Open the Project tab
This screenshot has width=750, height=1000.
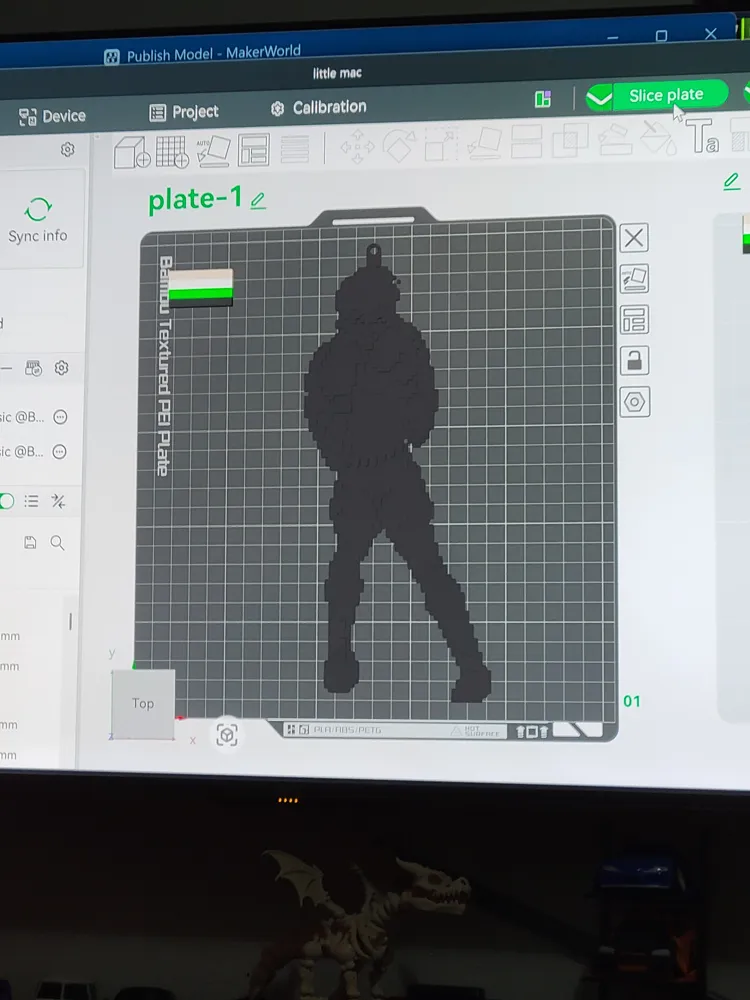click(184, 112)
